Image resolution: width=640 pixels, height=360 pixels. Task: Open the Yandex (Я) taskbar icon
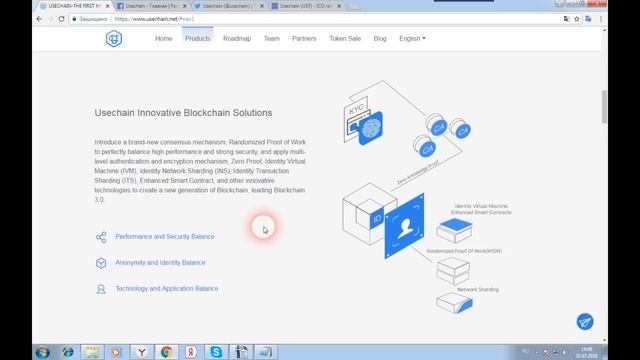(191, 352)
